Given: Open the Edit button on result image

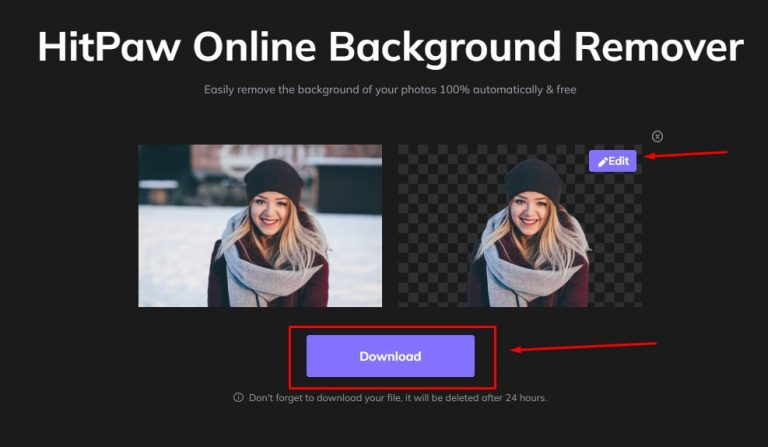Looking at the screenshot, I should pyautogui.click(x=613, y=161).
